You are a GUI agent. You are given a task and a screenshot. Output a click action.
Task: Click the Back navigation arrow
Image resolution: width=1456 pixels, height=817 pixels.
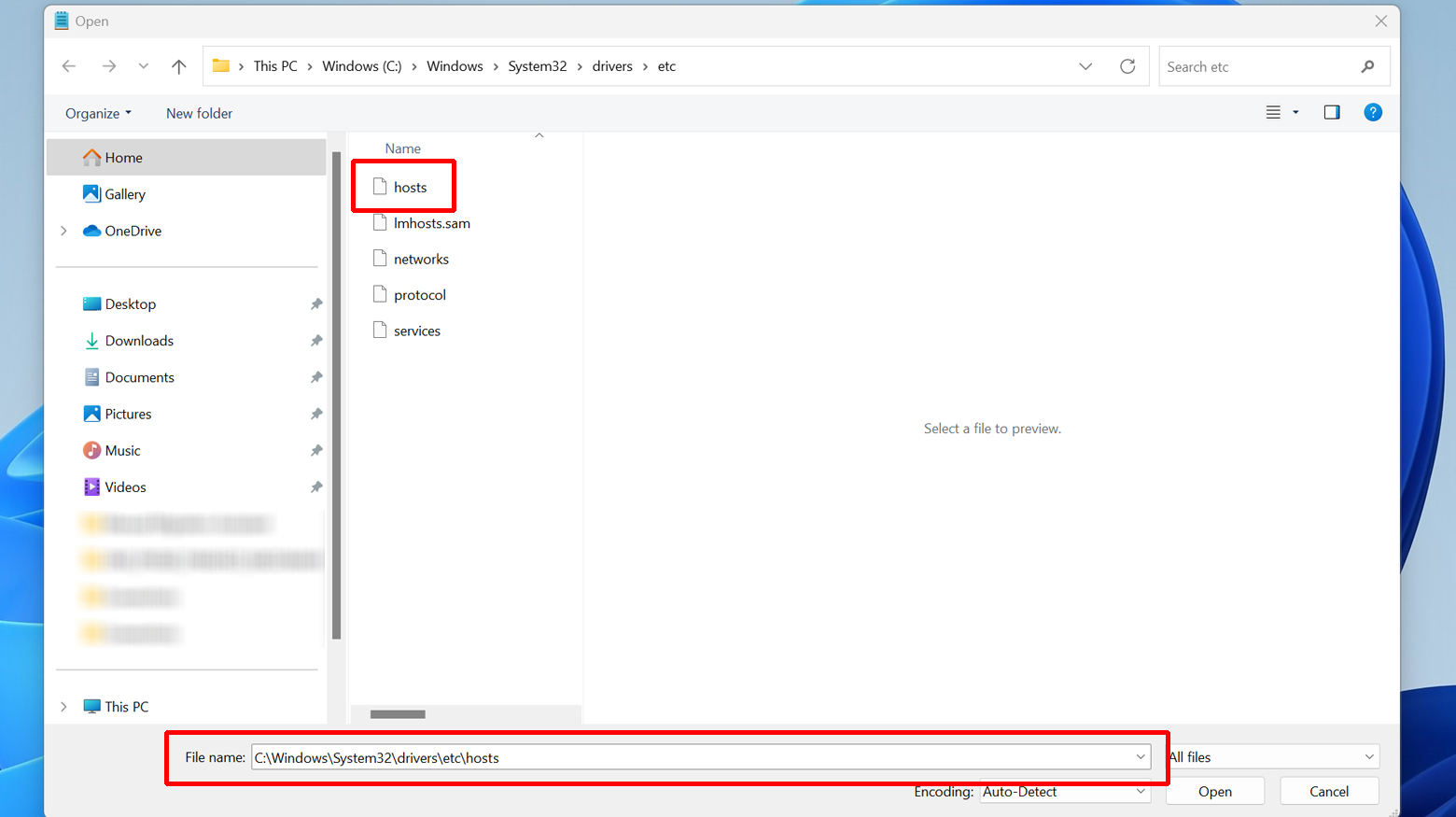pyautogui.click(x=69, y=66)
